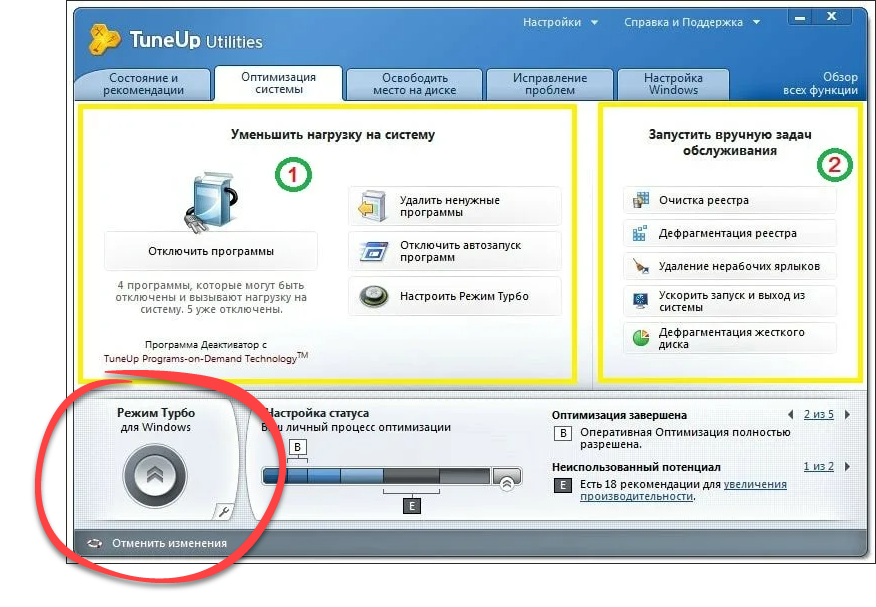The height and width of the screenshot is (607, 876).
Task: Click the B badge beside Оперативная Оптимизация
Action: [x=563, y=433]
